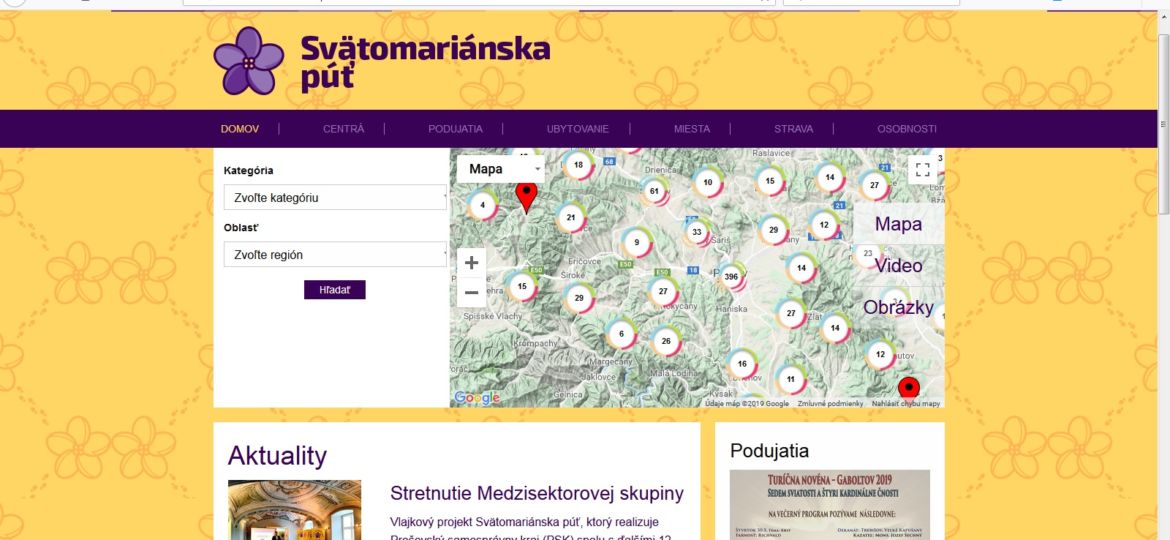Click the red location pin near cluster 4
This screenshot has height=540, width=1170.
(527, 198)
